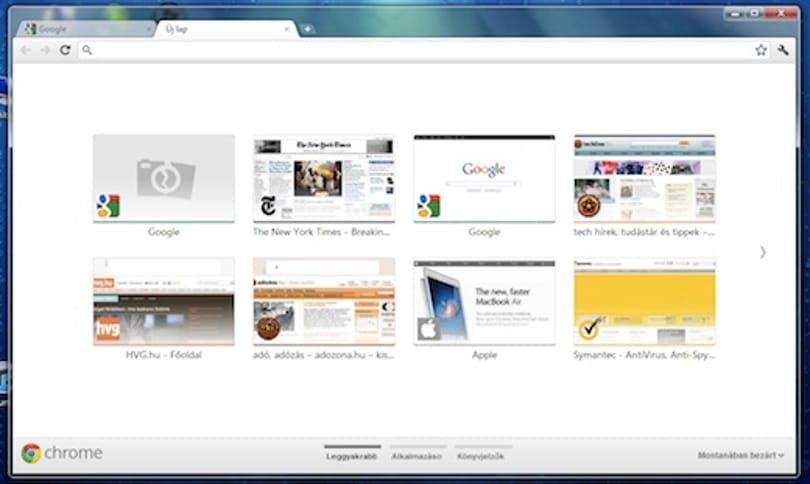The image size is (810, 484).
Task: Open a new tab with plus button
Action: pos(307,29)
